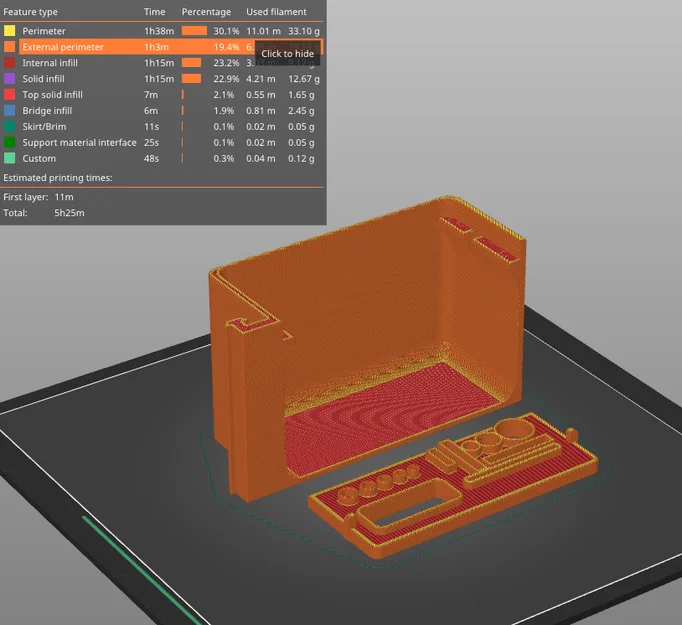This screenshot has width=682, height=625.
Task: Click the 30.1% Perimeter percentage value
Action: [x=226, y=31]
